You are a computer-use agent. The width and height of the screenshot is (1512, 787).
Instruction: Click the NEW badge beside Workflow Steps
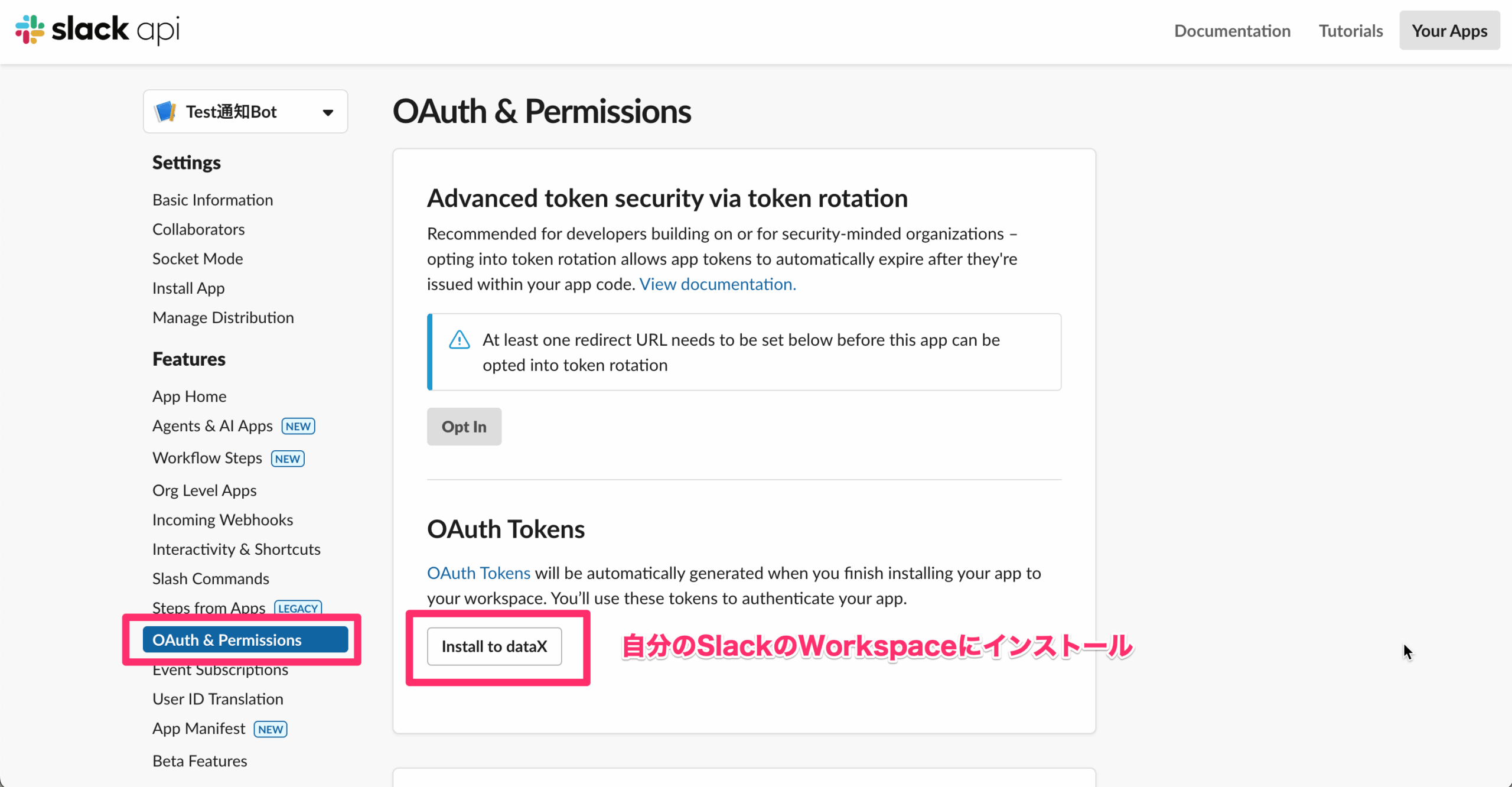[288, 458]
